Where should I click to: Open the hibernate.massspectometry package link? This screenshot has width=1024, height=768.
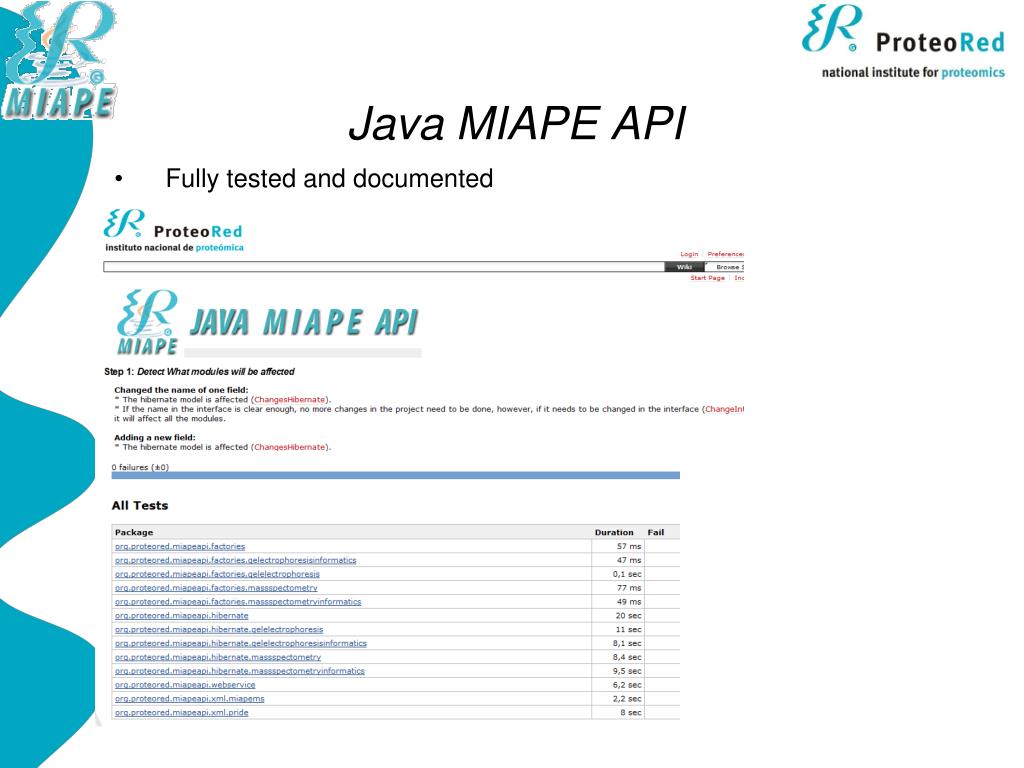218,657
